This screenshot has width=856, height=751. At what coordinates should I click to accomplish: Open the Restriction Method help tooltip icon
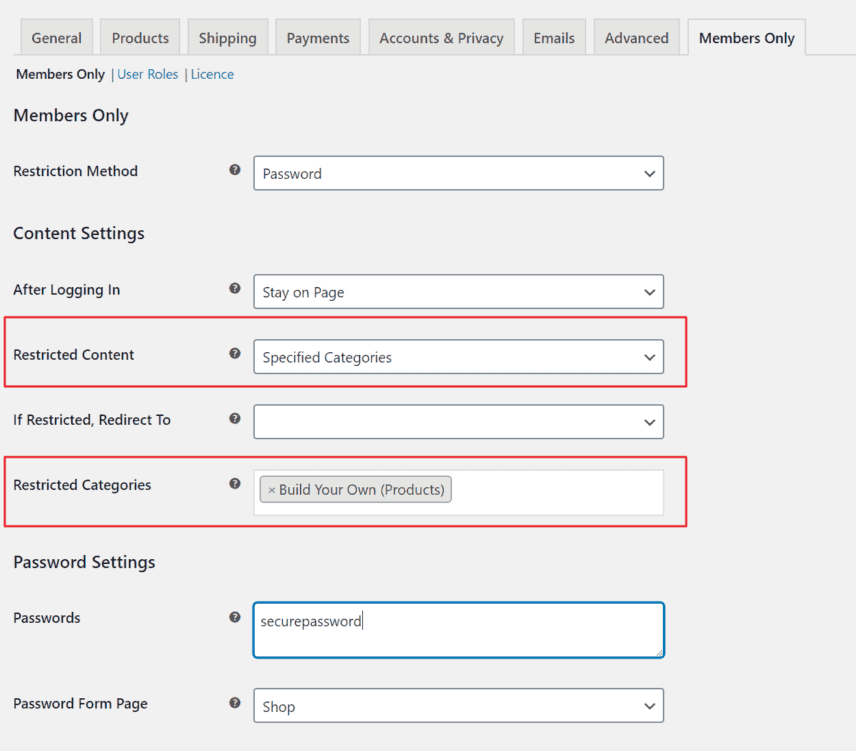[x=234, y=170]
